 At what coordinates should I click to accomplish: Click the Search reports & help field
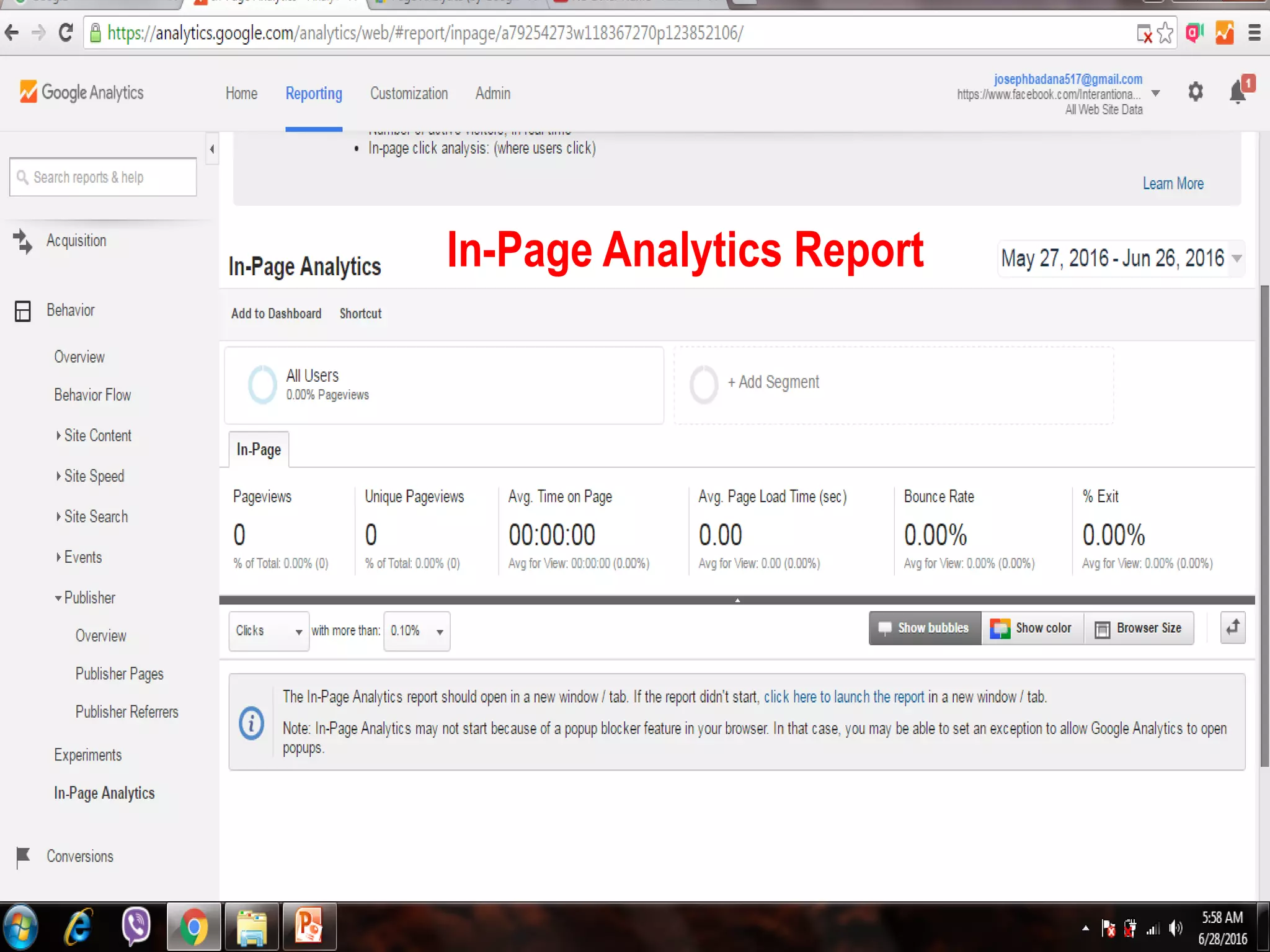click(103, 177)
